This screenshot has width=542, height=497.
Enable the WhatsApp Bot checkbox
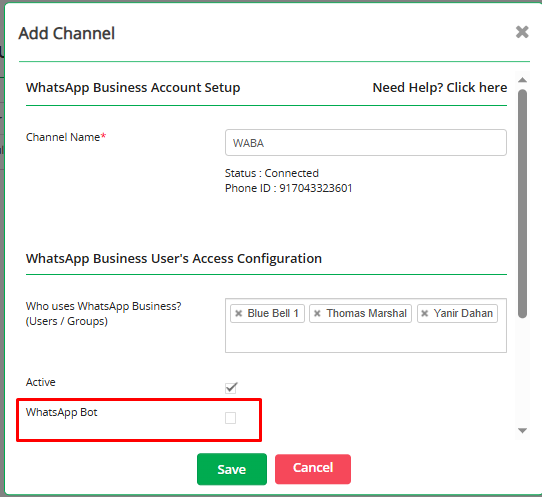230,418
